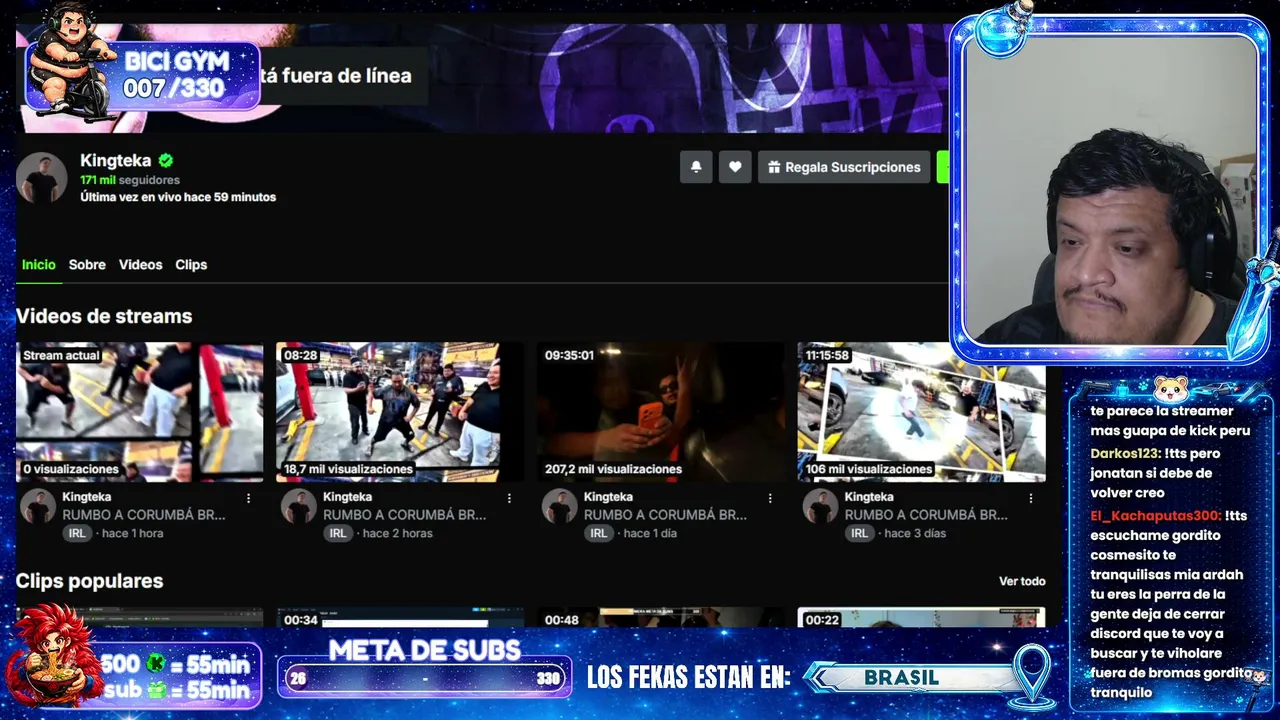1280x720 pixels.
Task: Open the Videos tab
Action: 140,265
